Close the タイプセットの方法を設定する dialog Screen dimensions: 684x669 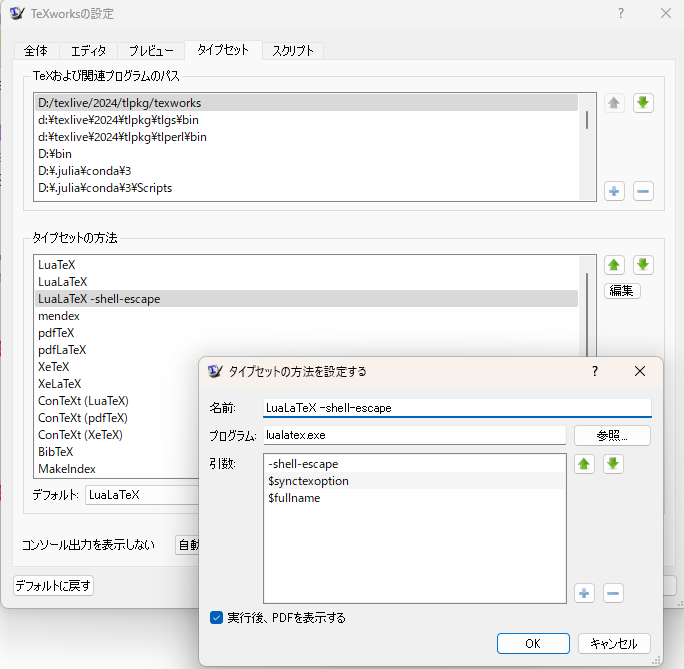(x=640, y=371)
